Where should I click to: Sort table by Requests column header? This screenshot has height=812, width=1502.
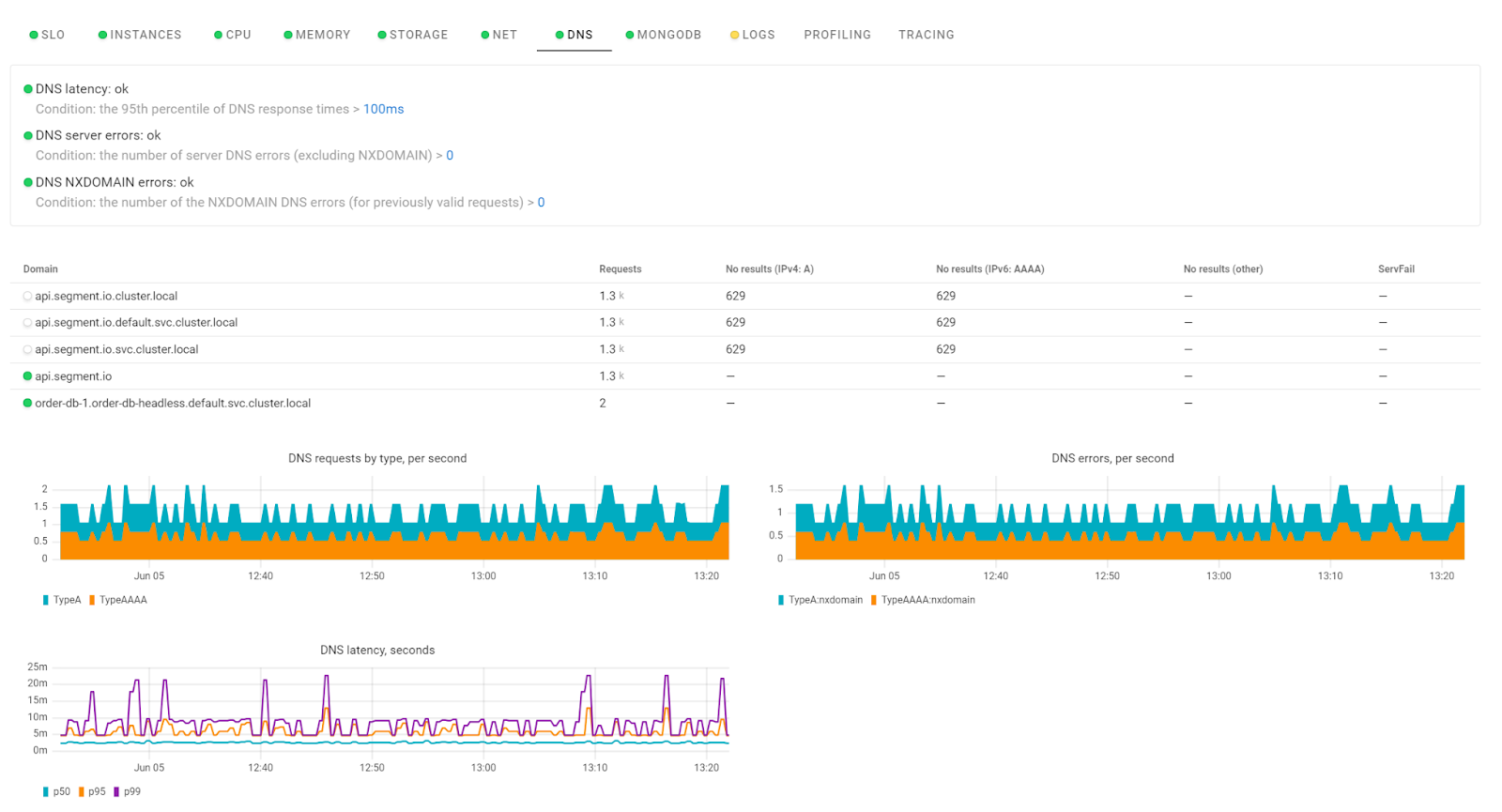tap(620, 269)
